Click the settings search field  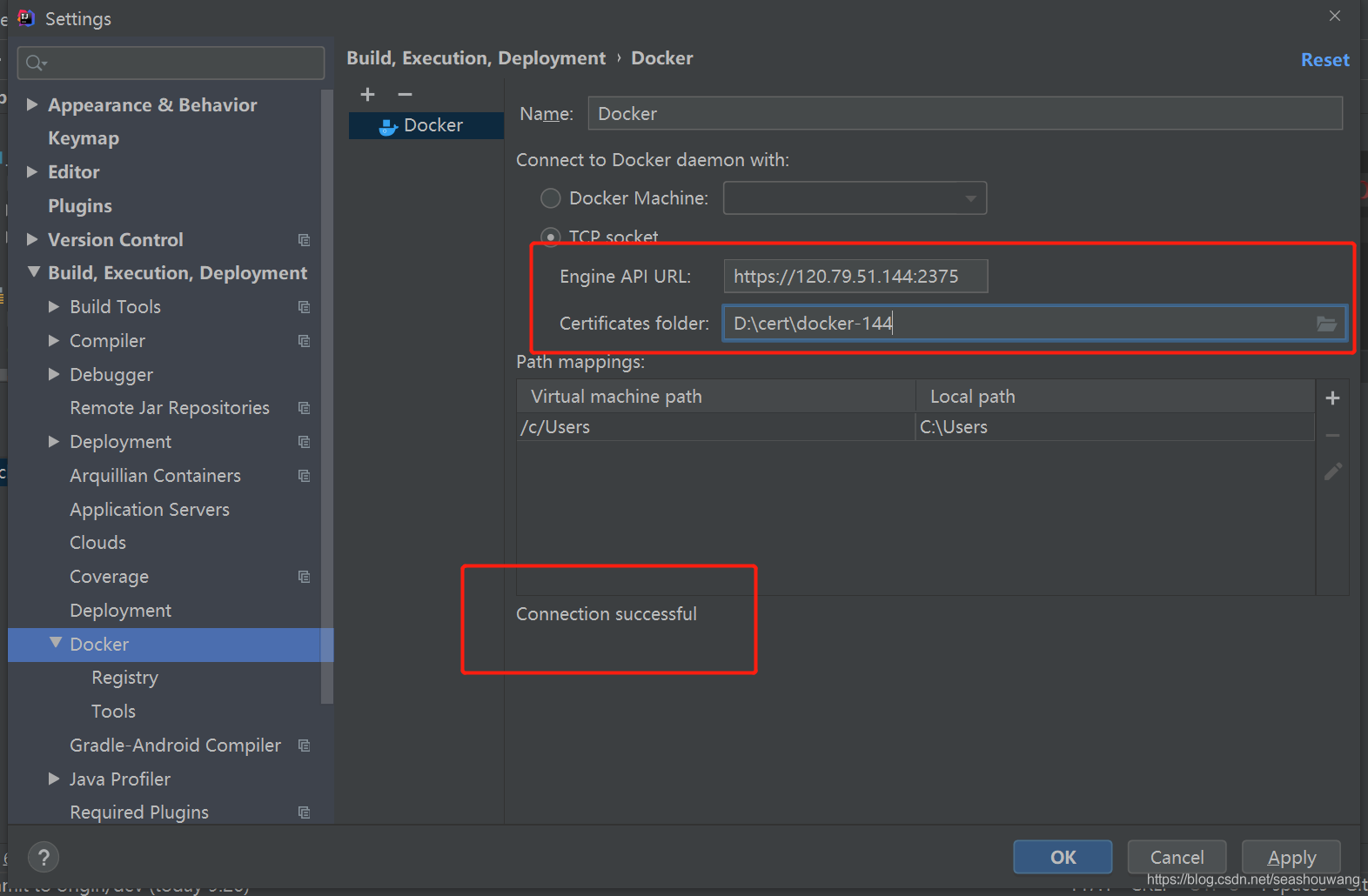tap(171, 63)
